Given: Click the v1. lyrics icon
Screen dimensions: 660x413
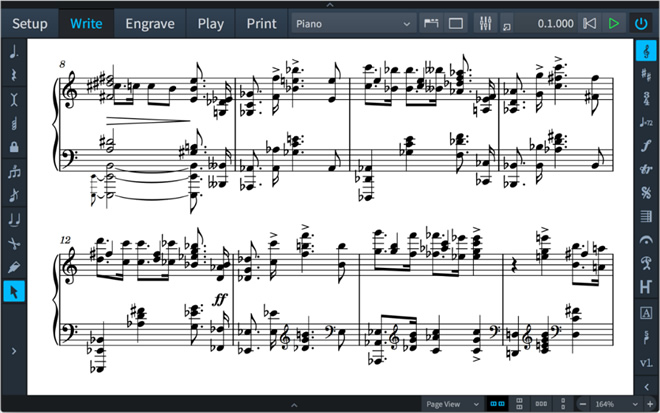Looking at the screenshot, I should (x=646, y=362).
